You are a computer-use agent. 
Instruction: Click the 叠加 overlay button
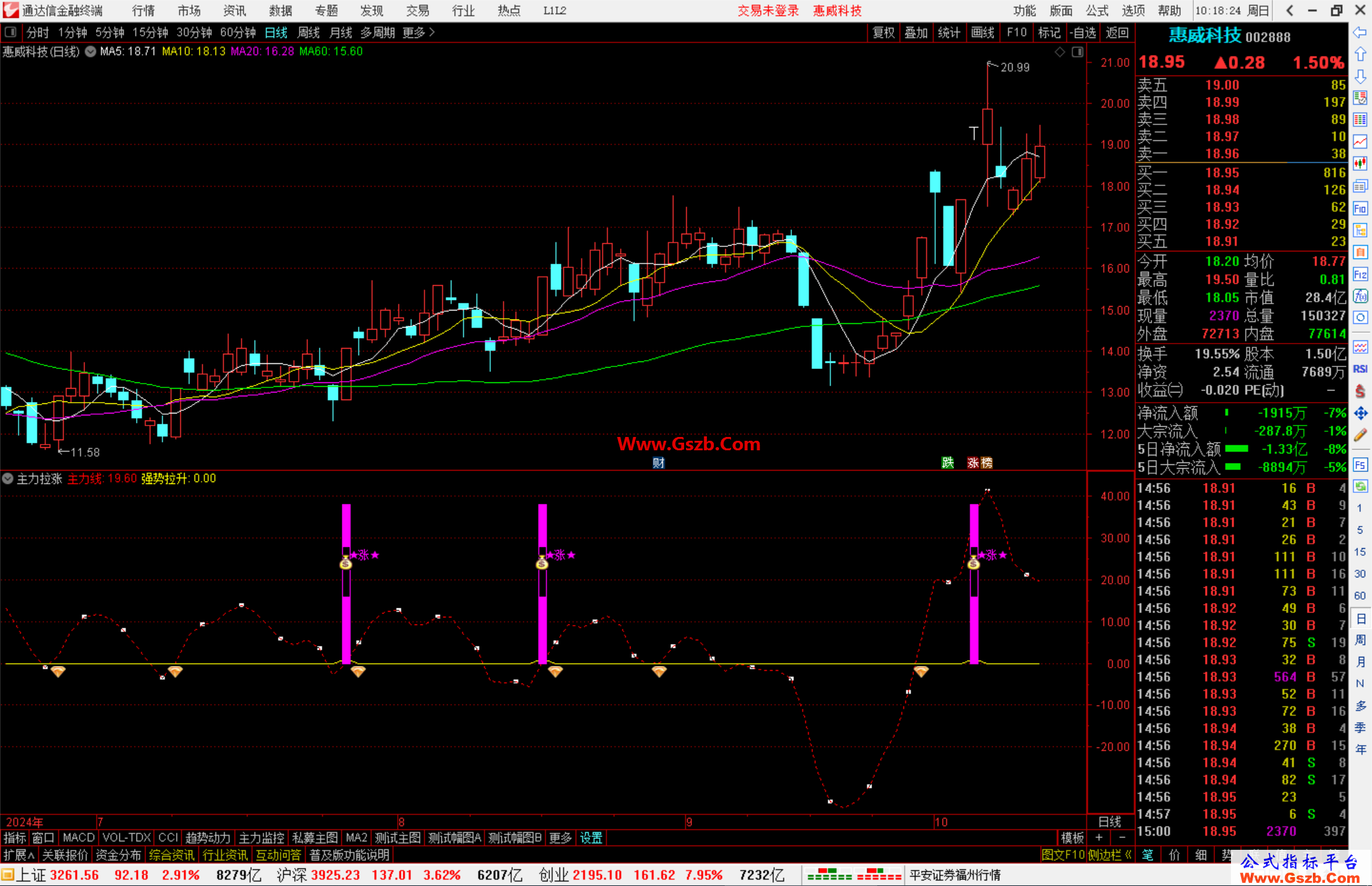(916, 32)
